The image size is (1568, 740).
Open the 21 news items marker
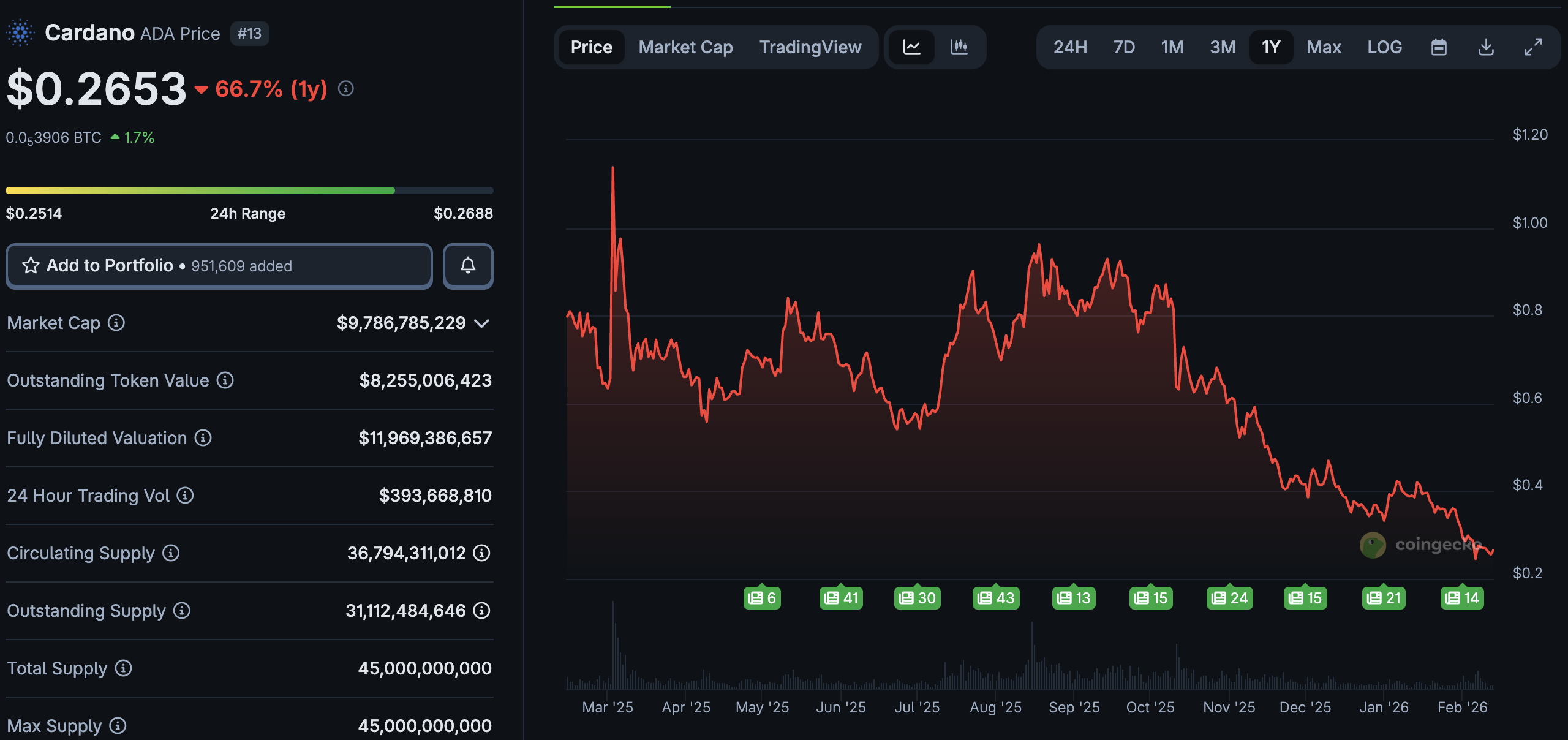pyautogui.click(x=1384, y=598)
